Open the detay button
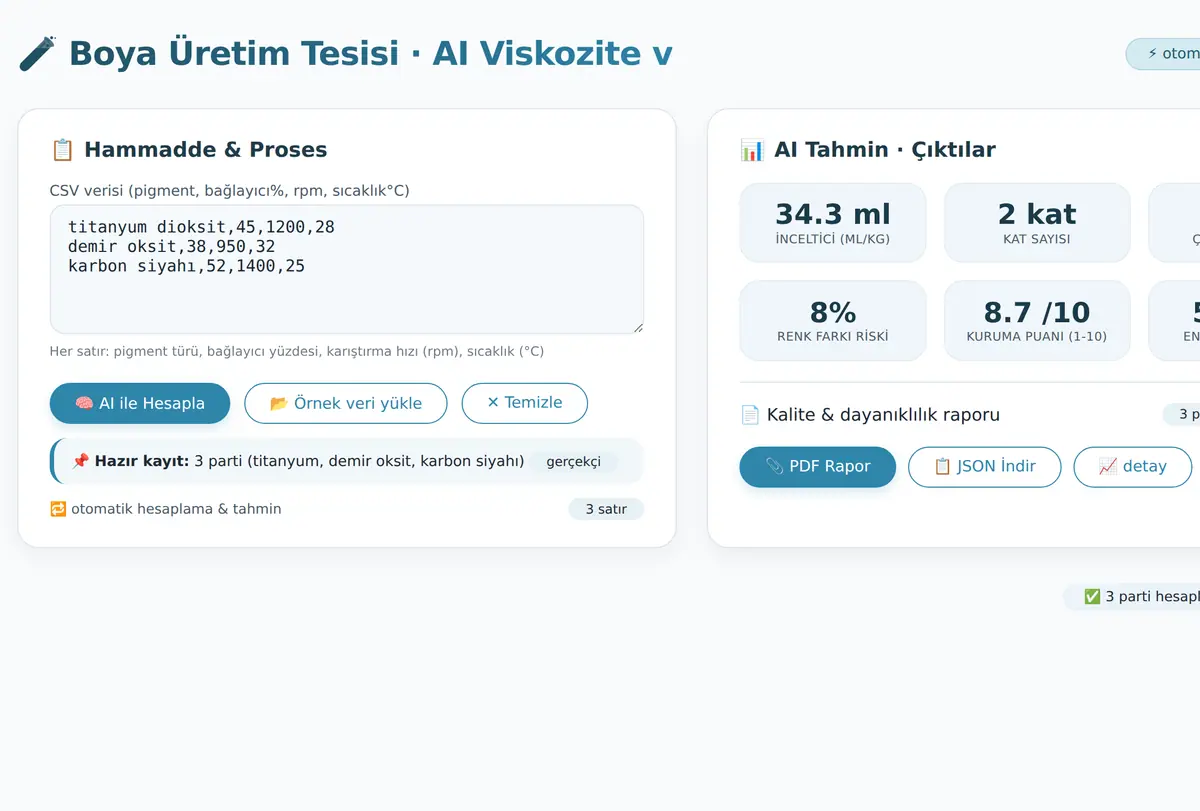The width and height of the screenshot is (1200, 811). 1133,466
